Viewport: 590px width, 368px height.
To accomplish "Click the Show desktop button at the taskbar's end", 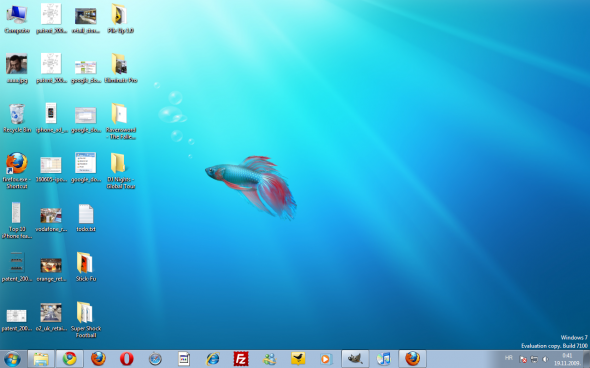I will pyautogui.click(x=586, y=359).
